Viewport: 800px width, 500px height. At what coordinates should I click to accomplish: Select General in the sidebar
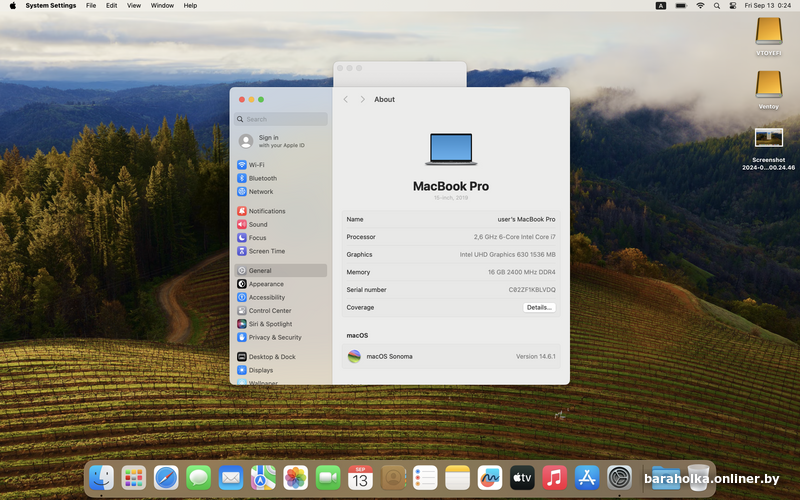281,270
